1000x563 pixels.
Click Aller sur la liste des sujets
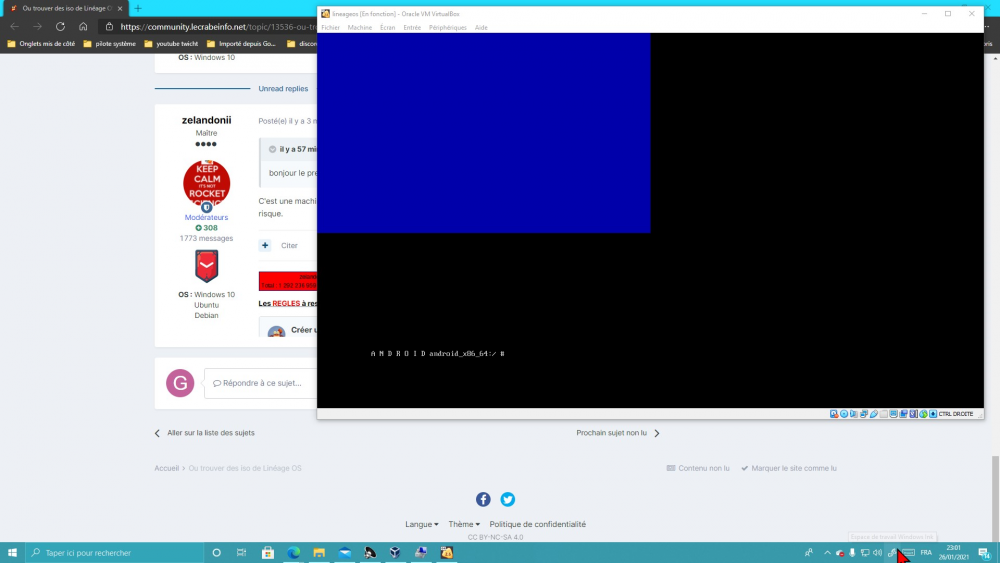click(209, 433)
